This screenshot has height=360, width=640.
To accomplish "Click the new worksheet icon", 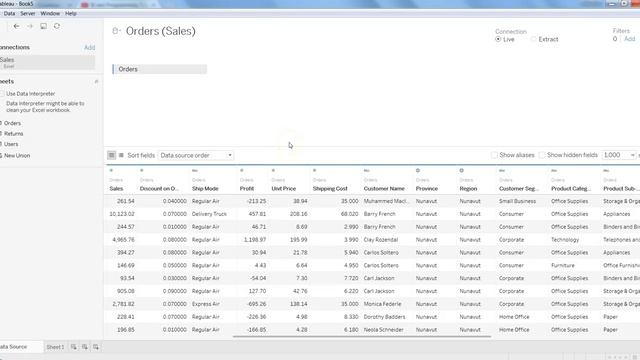I will click(73, 347).
